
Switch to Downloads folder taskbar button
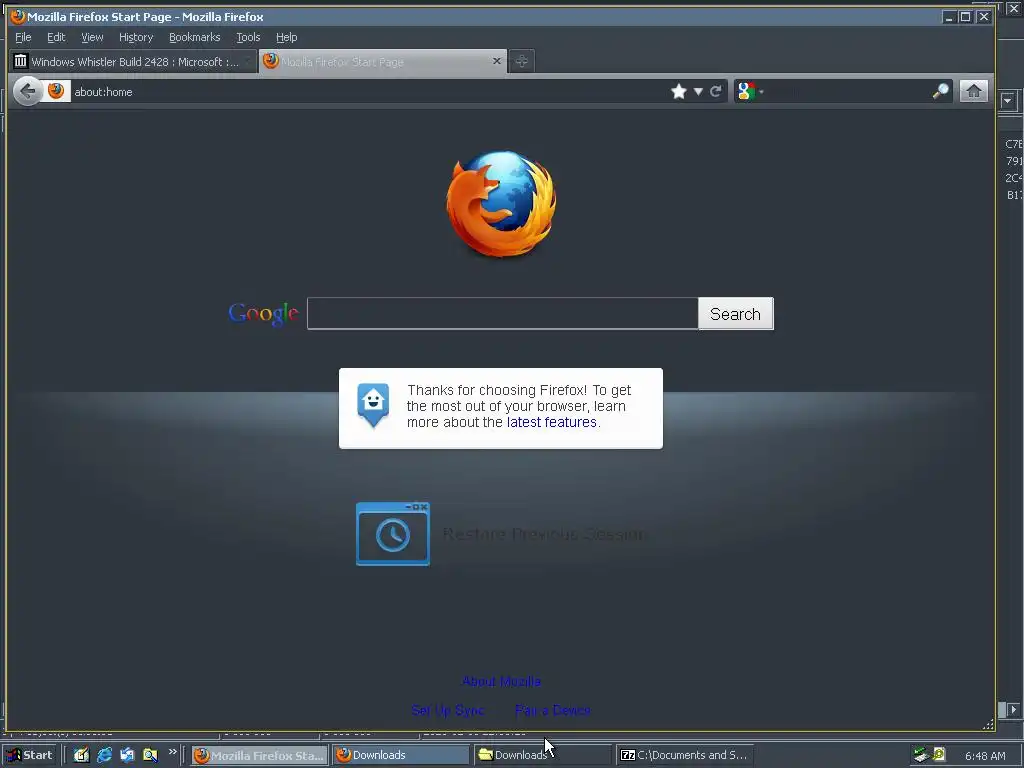[542, 755]
